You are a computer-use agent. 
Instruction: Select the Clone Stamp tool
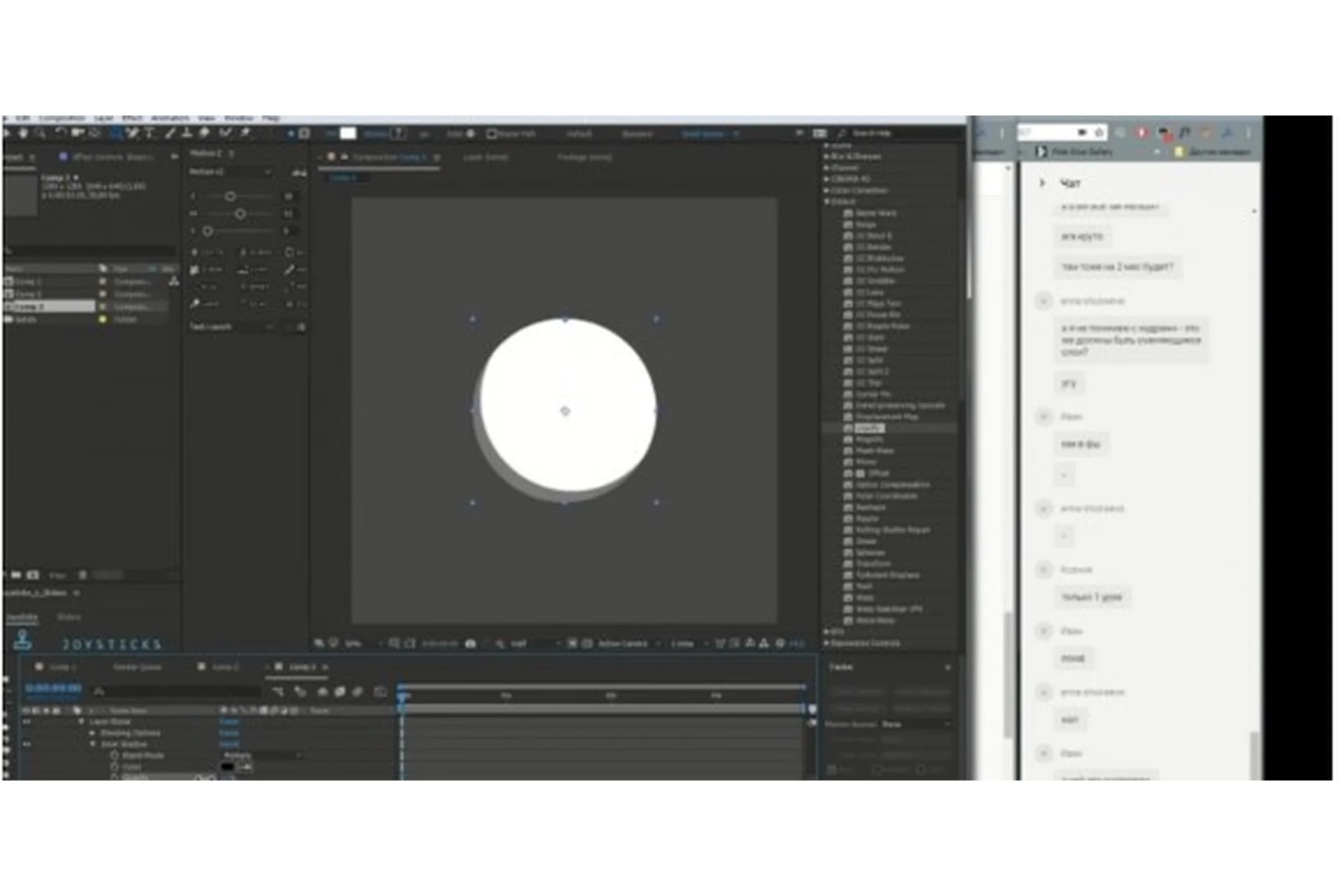point(187,133)
